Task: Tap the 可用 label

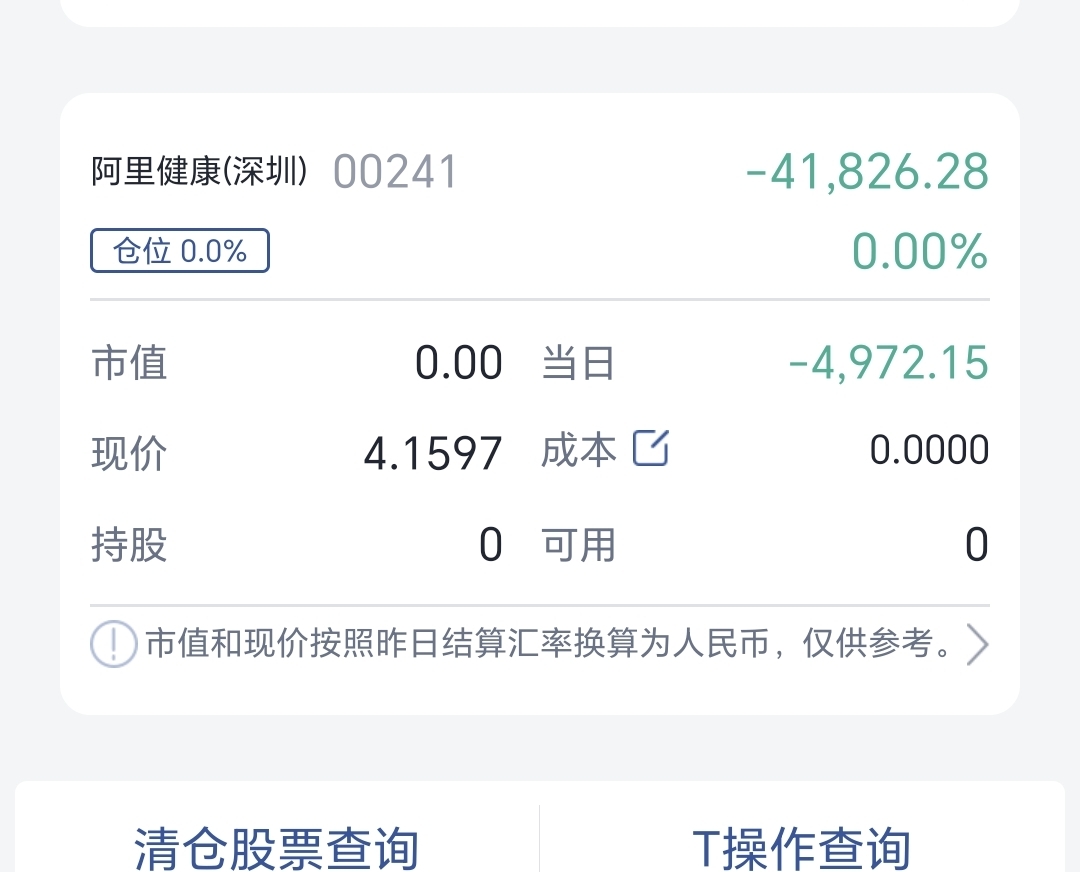Action: (x=579, y=545)
